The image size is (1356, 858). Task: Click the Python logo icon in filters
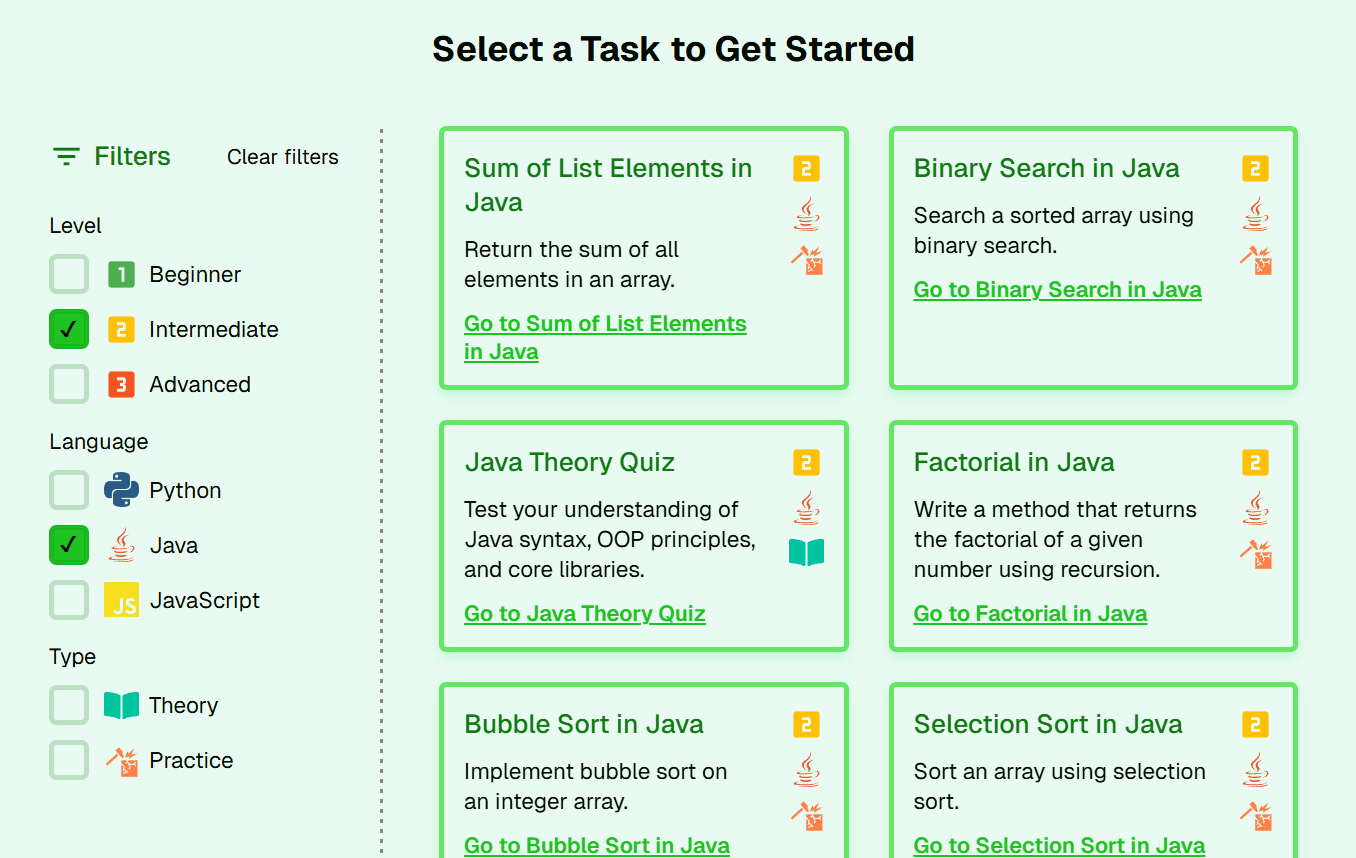click(x=121, y=490)
